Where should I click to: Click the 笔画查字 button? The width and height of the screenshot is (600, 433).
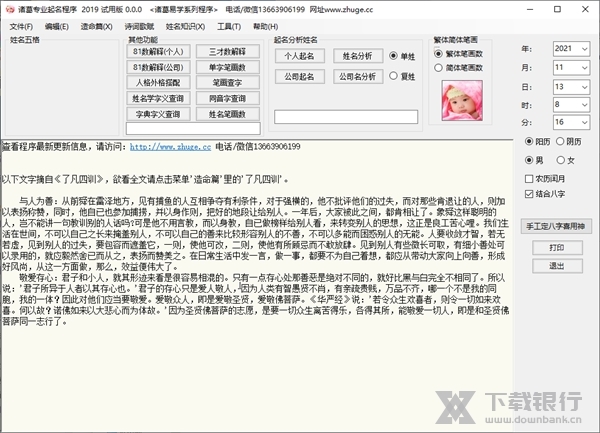[228, 83]
